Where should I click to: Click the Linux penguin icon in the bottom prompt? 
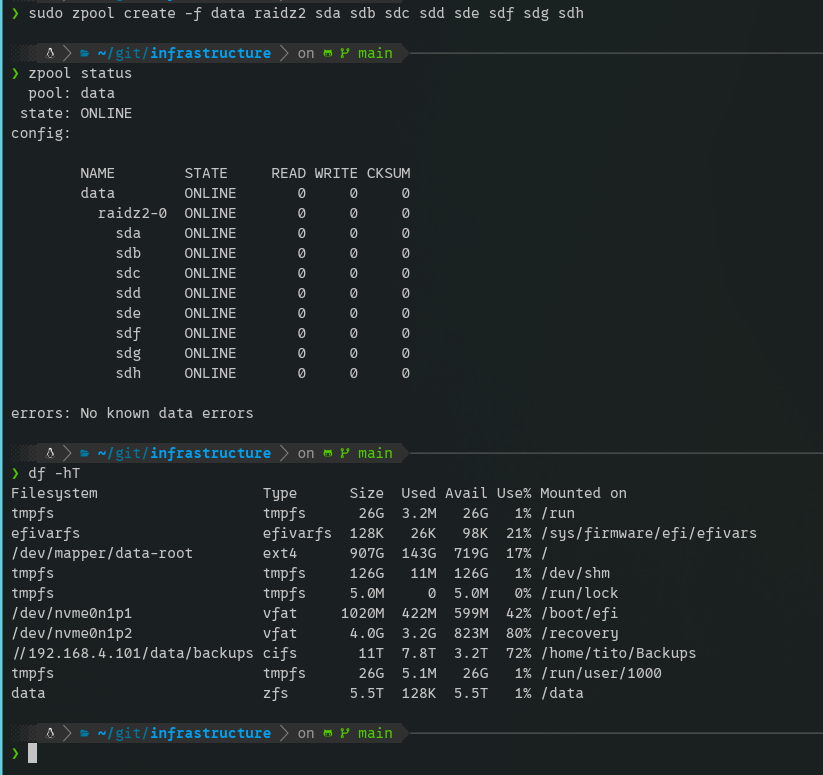(49, 733)
